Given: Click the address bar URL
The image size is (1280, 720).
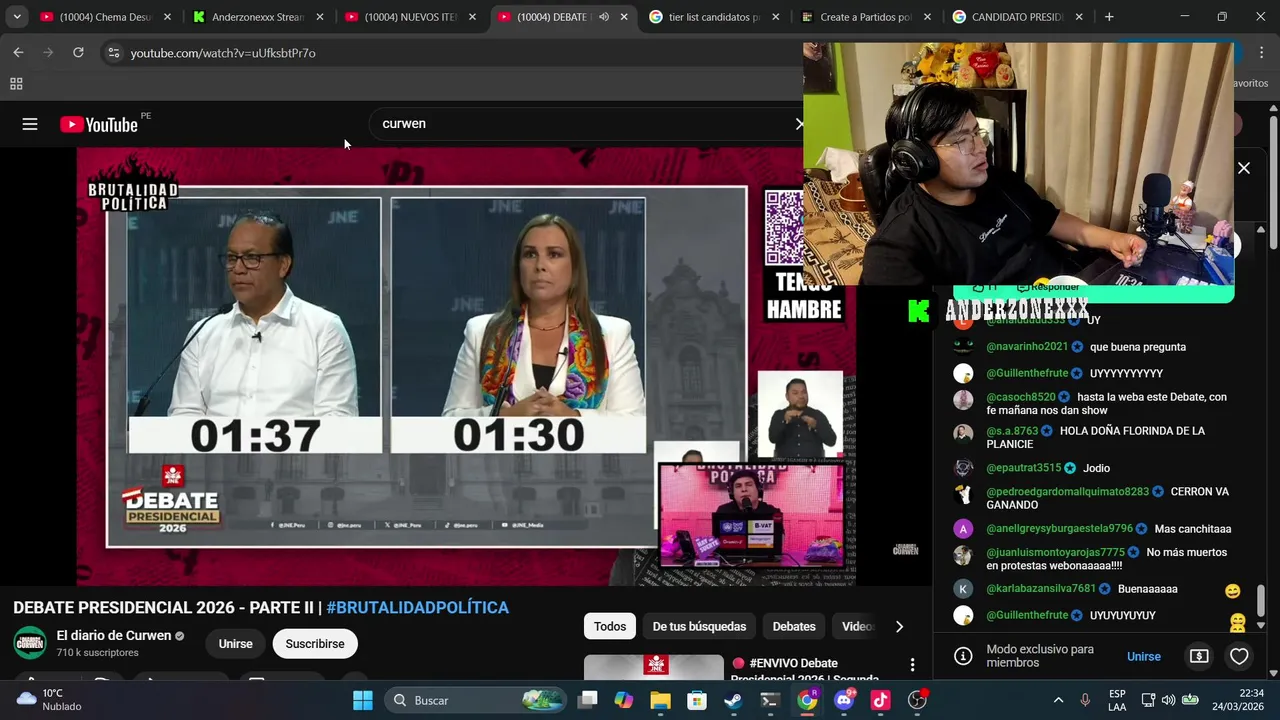Looking at the screenshot, I should coord(223,53).
